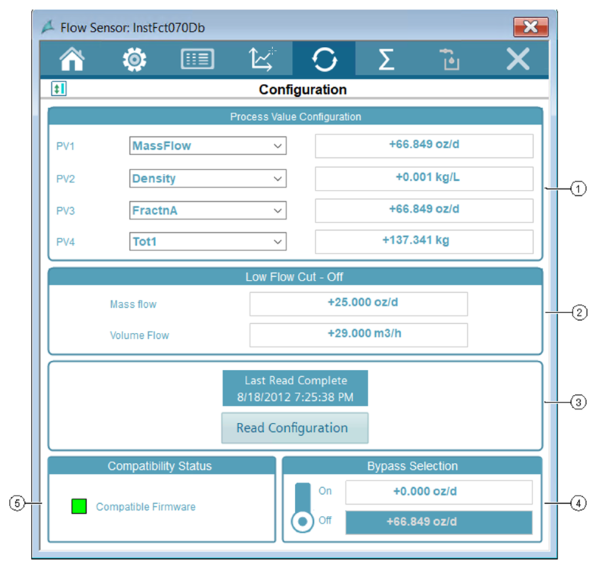
Task: Click the PV4 value +137.341 kg
Action: [x=424, y=242]
